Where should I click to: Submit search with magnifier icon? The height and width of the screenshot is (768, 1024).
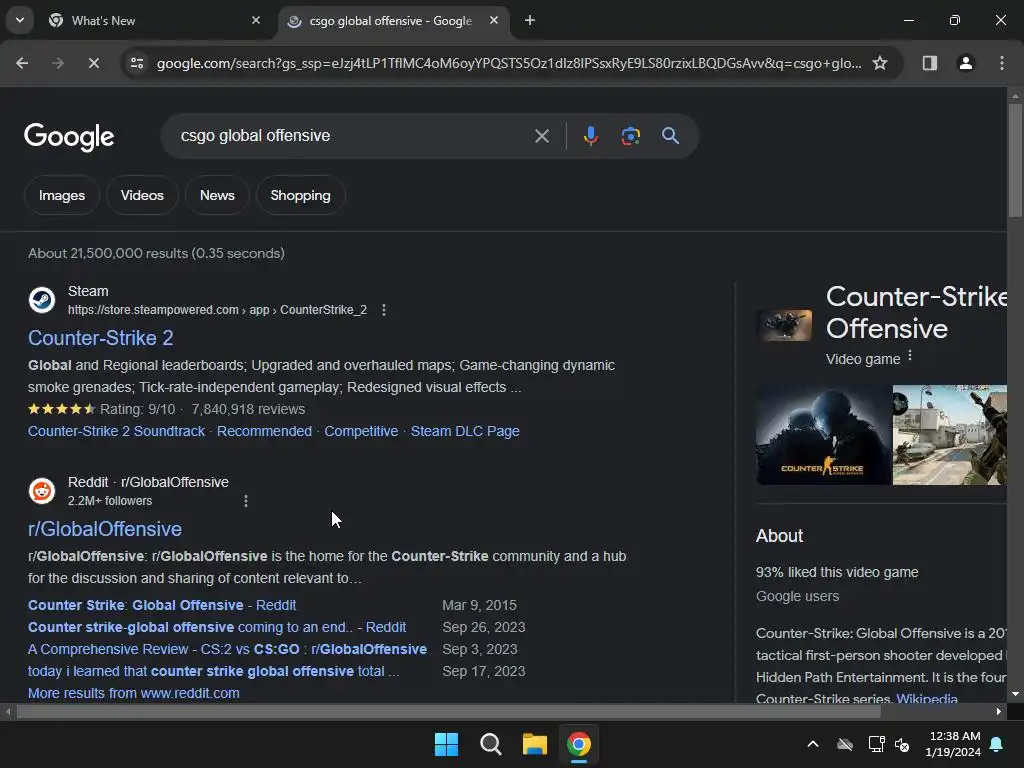[670, 136]
